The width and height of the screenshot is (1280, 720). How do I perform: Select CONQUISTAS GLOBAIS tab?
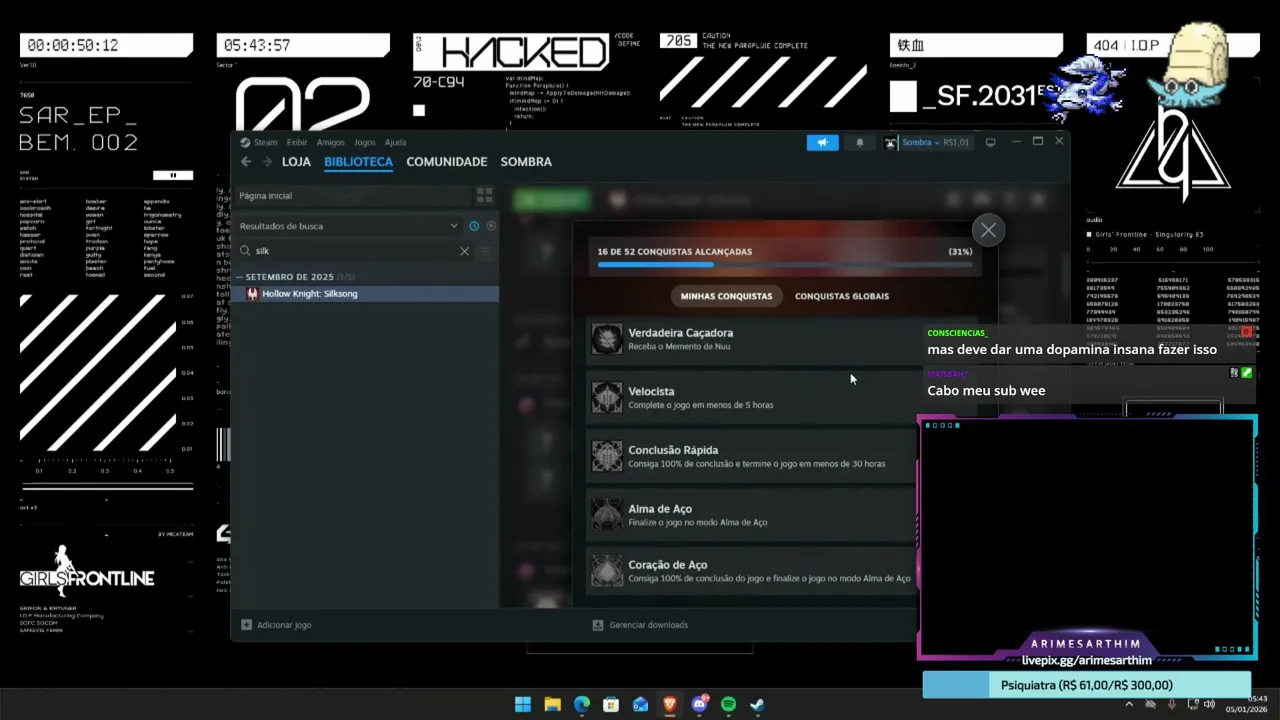[x=842, y=296]
